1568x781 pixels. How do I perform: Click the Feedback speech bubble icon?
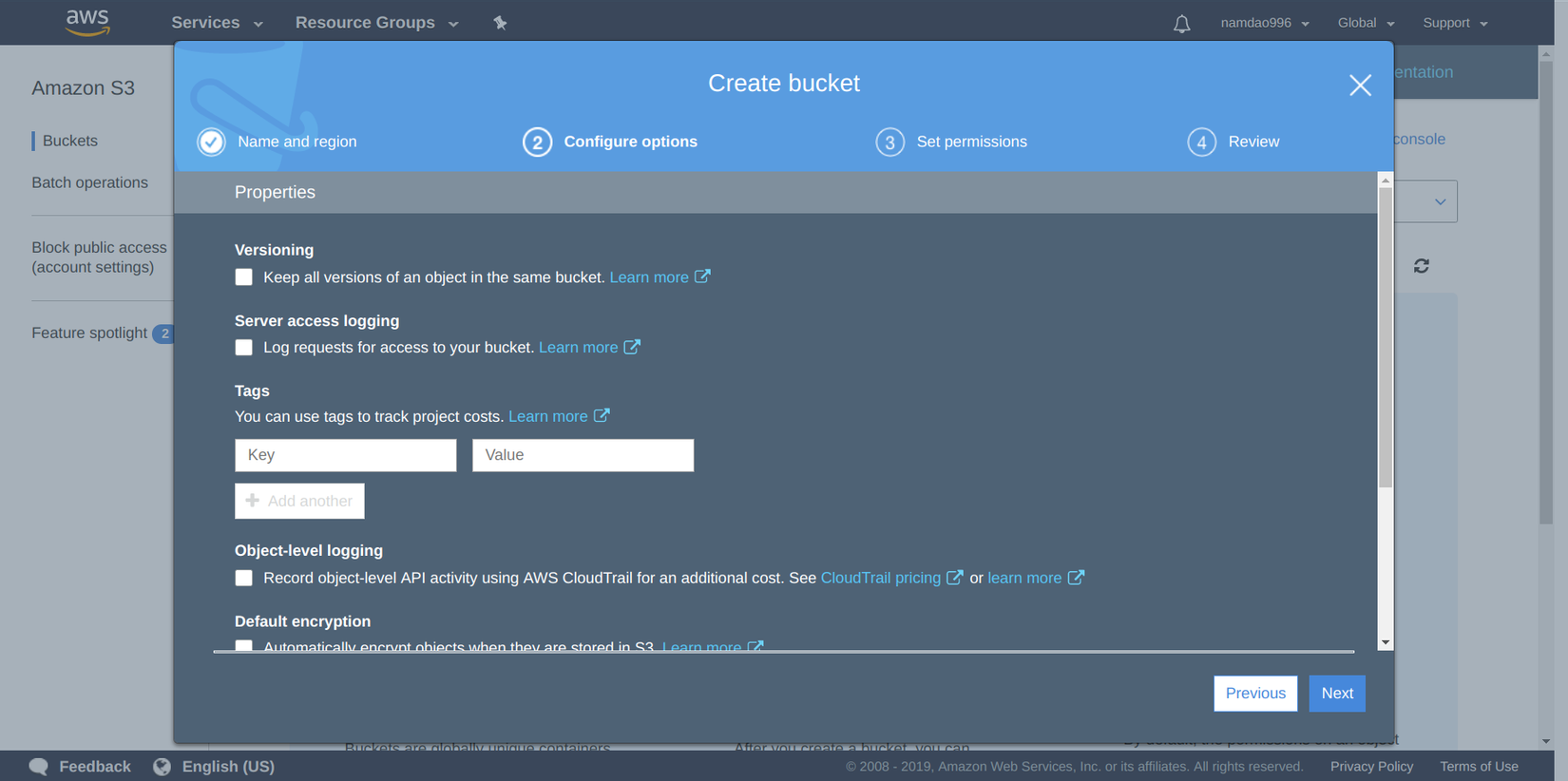[39, 767]
